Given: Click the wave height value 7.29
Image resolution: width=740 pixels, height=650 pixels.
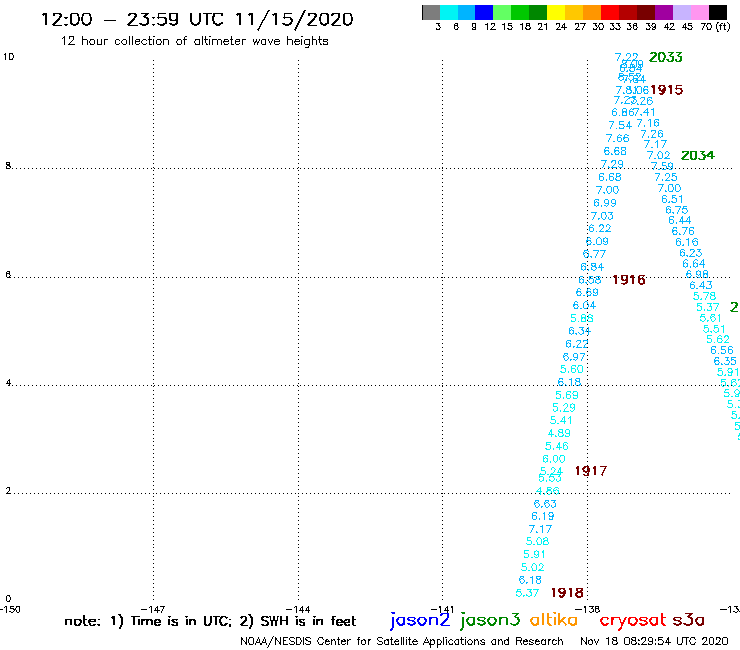Looking at the screenshot, I should click(612, 164).
